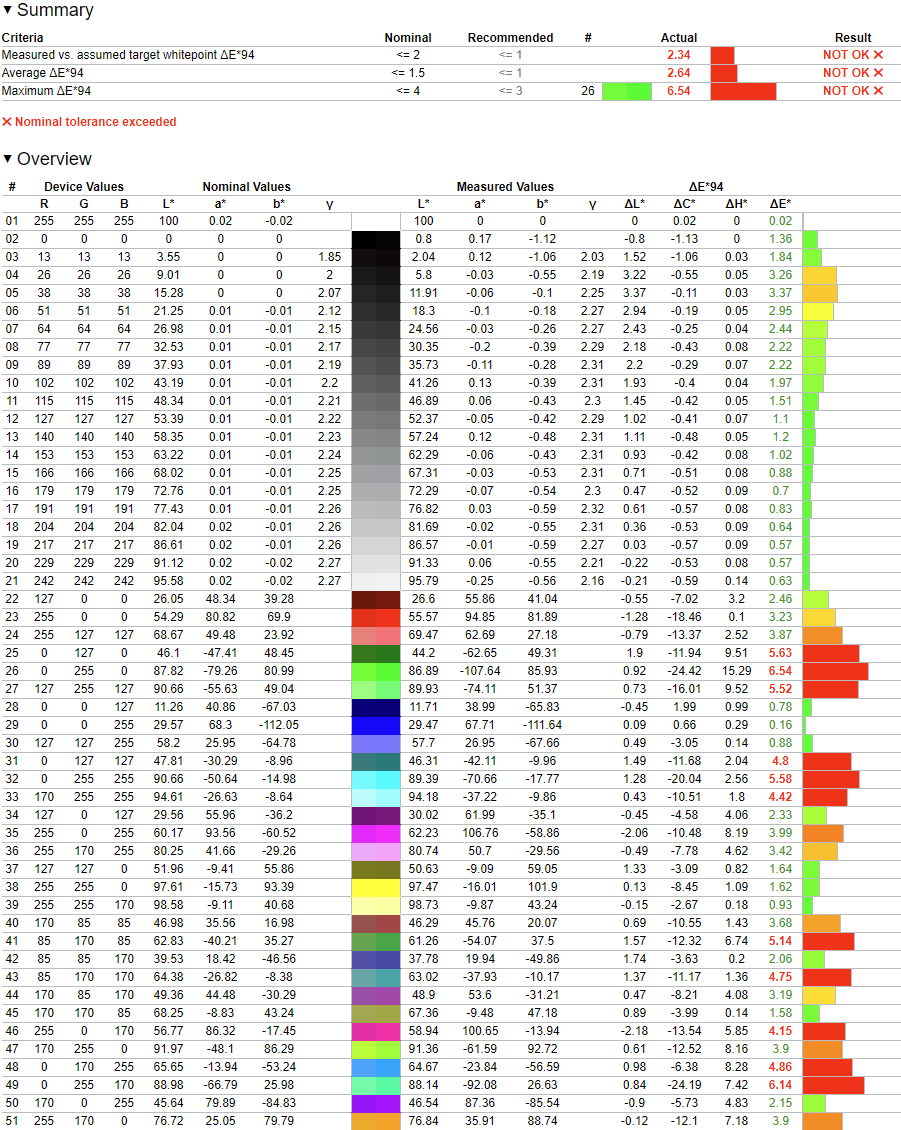Click the measured b* value -111.64 in row 29
Image resolution: width=901 pixels, height=1130 pixels.
[x=542, y=725]
